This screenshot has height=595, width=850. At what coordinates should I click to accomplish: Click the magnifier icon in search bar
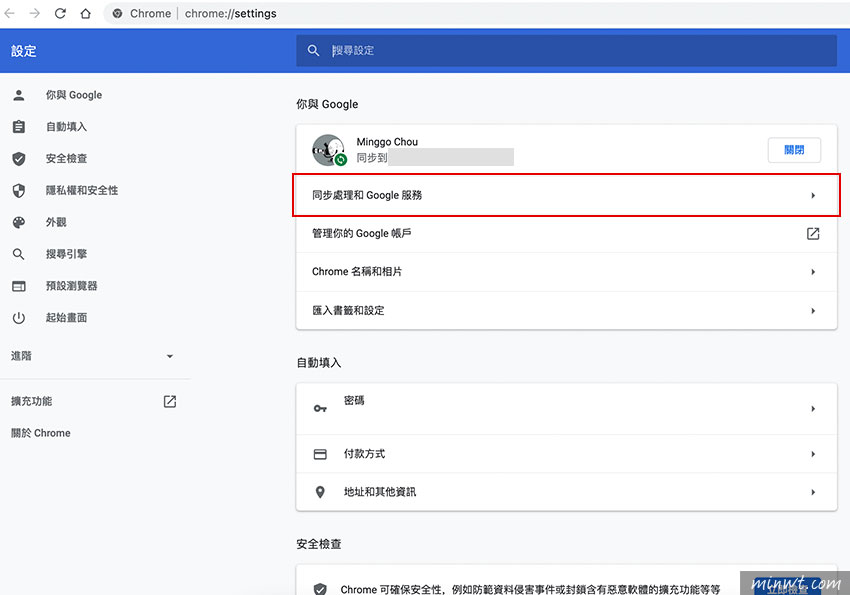click(x=313, y=50)
